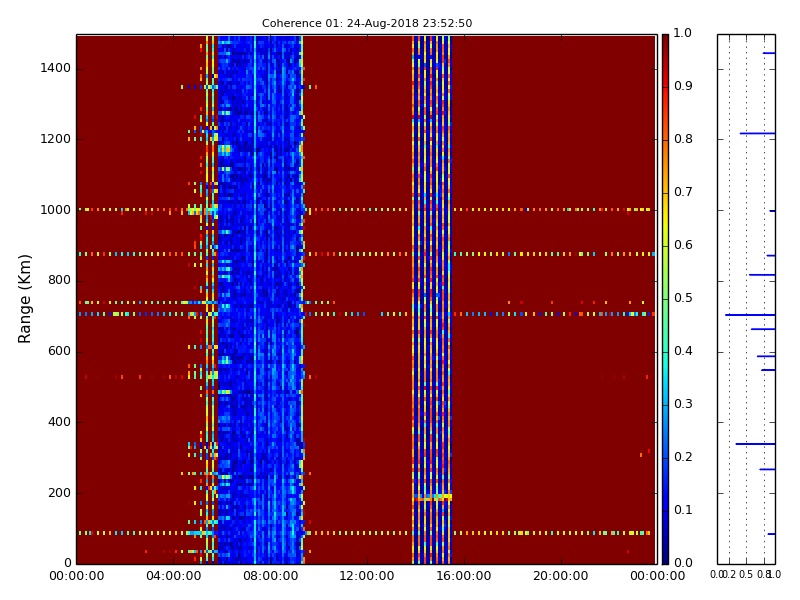
Task: Click the vertical coherence colorbar strip
Action: 665,299
